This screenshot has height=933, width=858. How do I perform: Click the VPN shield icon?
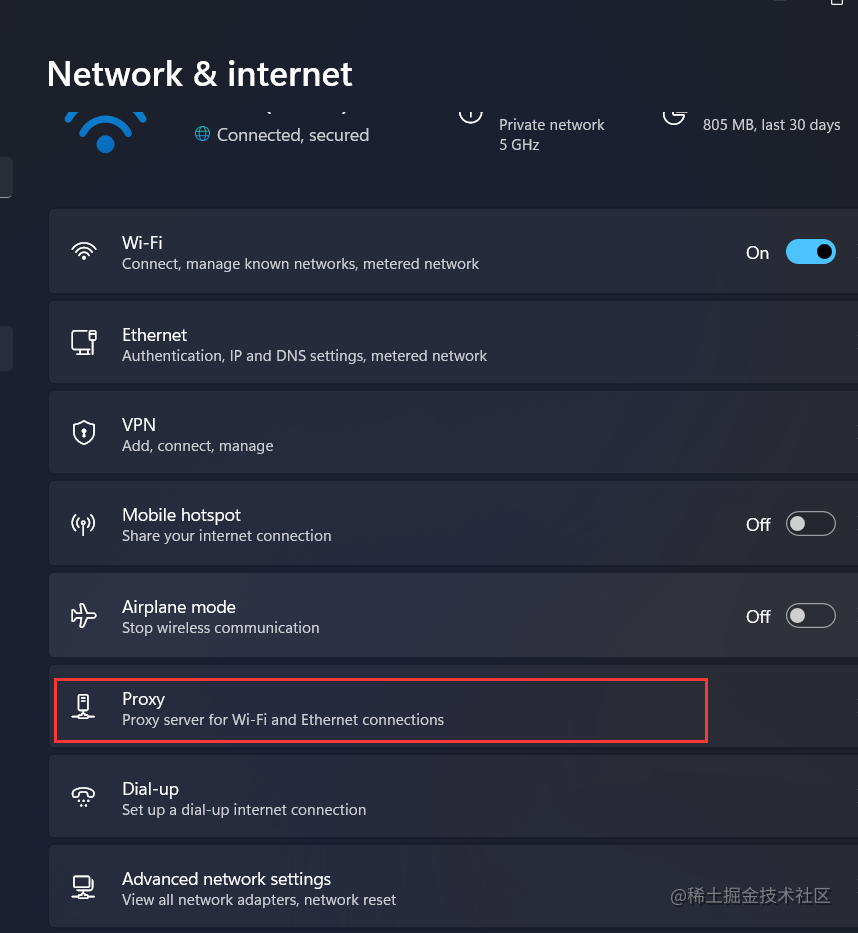pyautogui.click(x=84, y=433)
